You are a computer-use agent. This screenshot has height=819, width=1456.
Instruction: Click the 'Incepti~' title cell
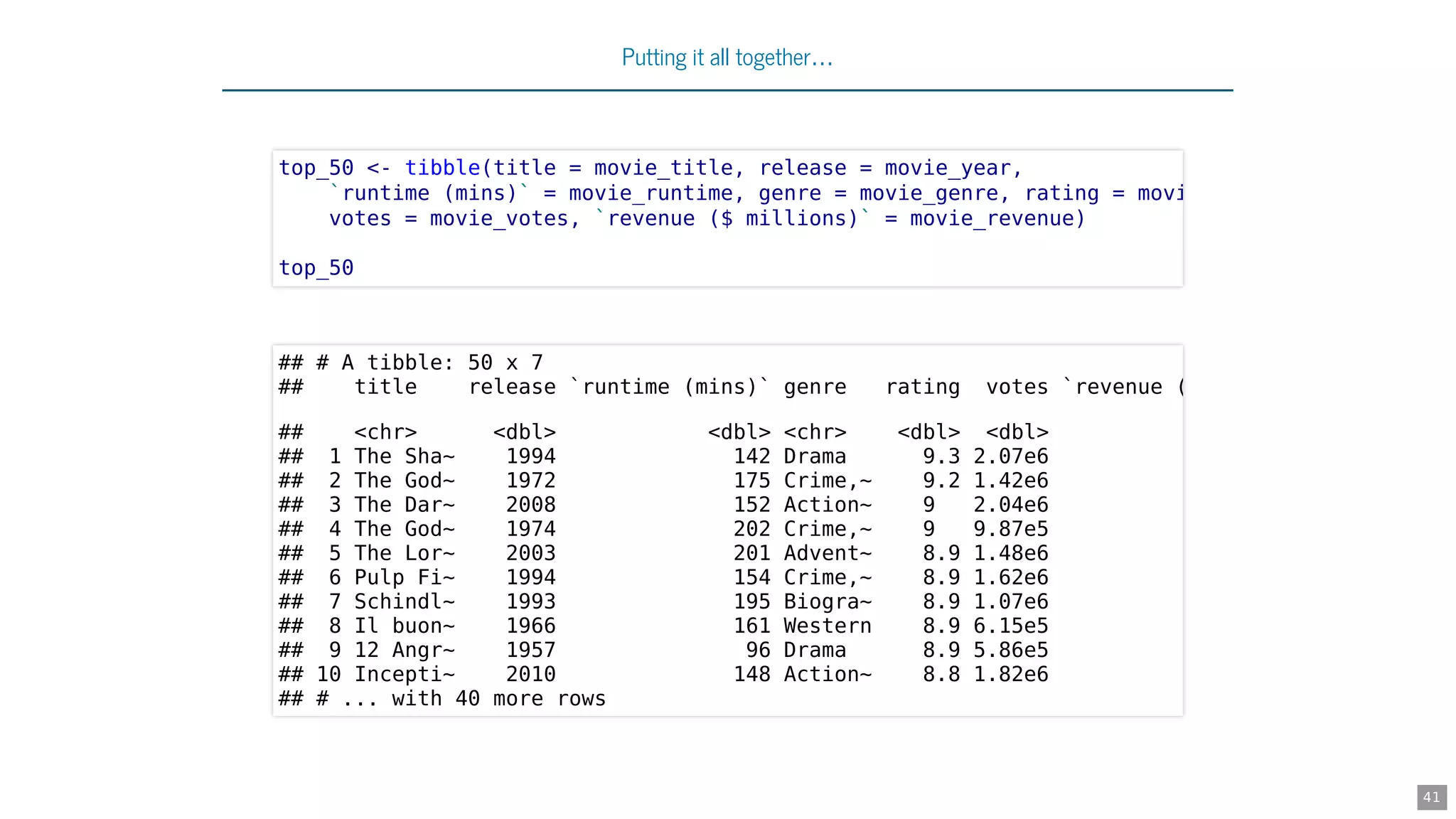405,674
